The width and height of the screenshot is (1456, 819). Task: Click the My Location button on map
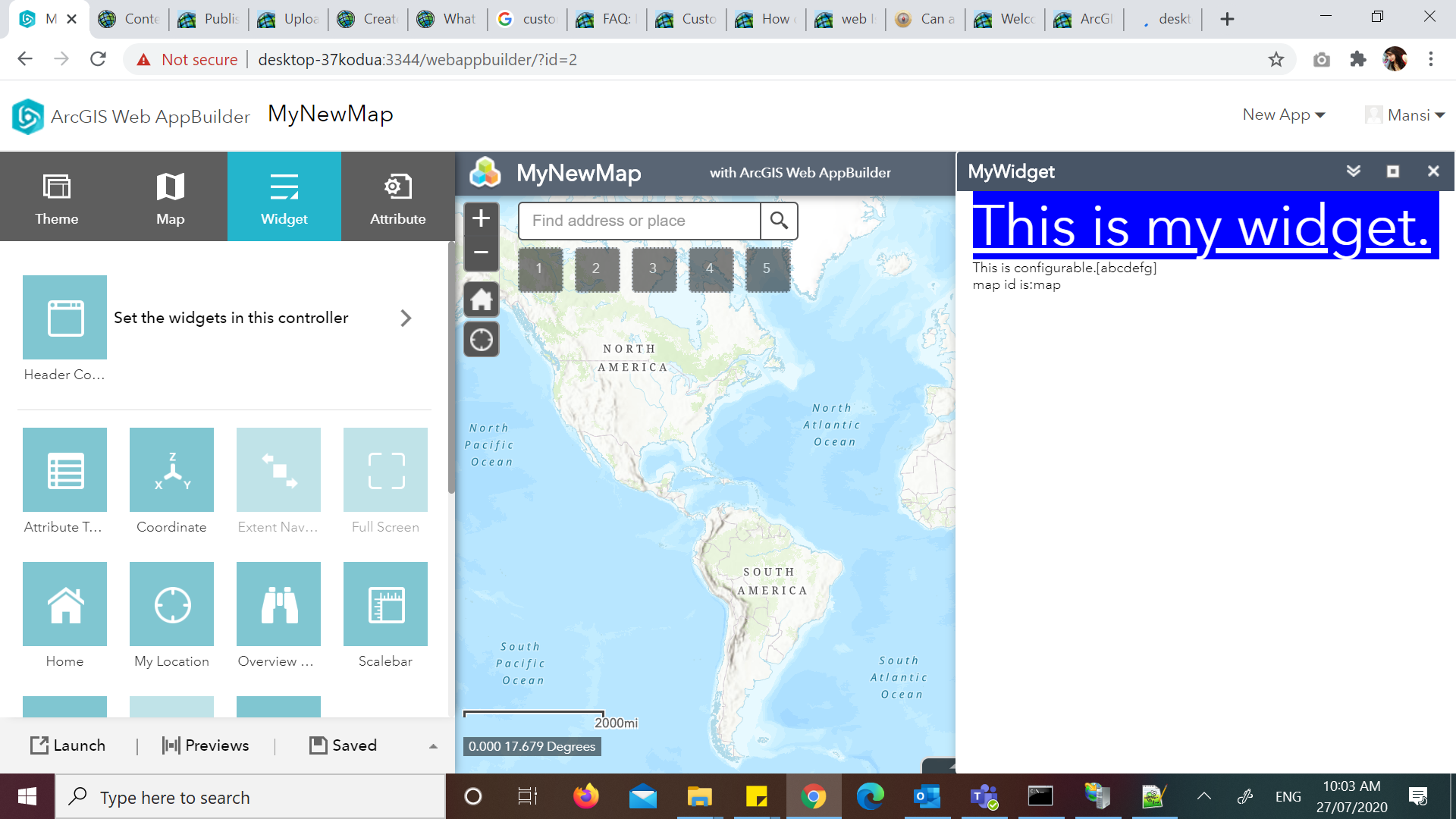click(482, 340)
